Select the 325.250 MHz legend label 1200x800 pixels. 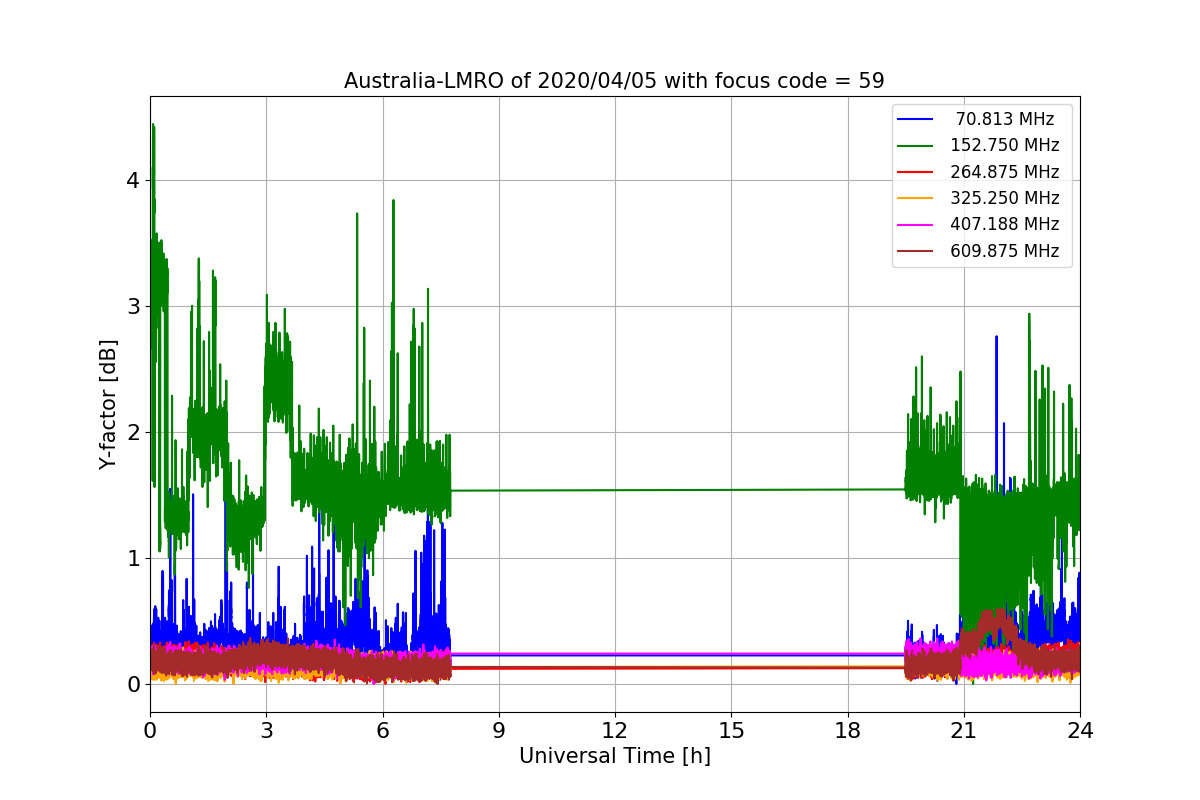point(1005,198)
